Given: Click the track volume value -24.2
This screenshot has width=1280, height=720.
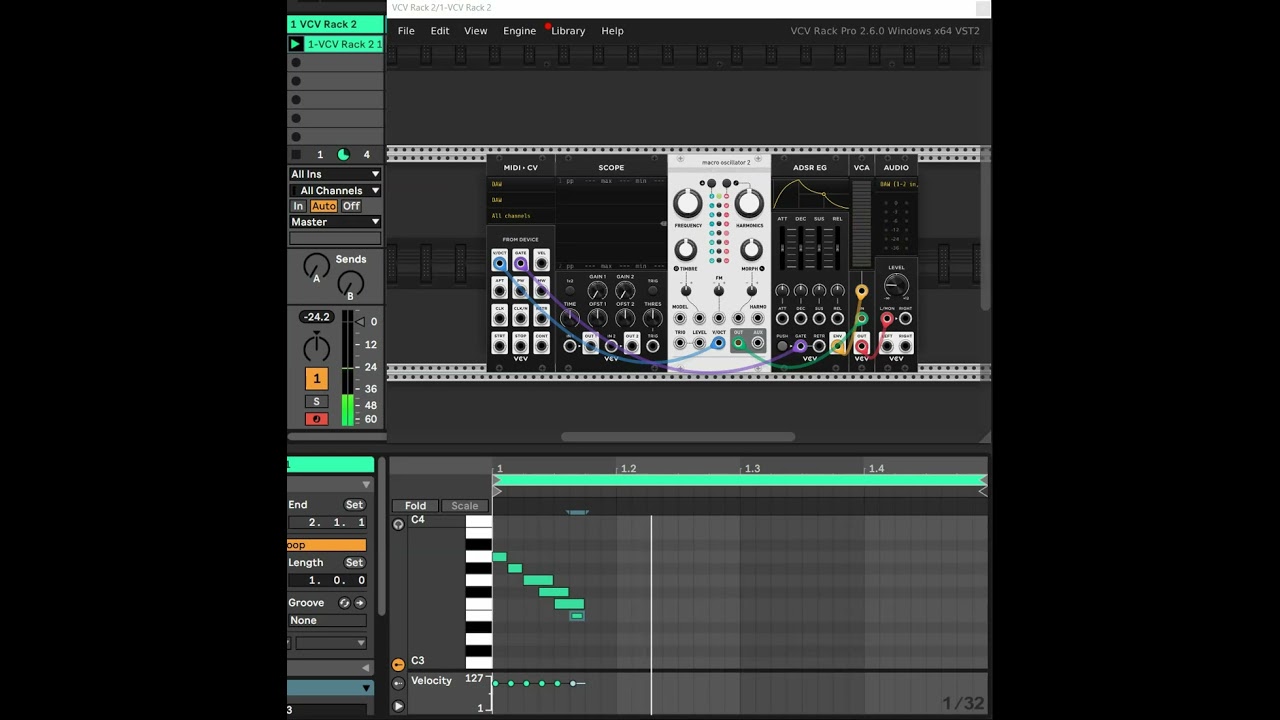Looking at the screenshot, I should 317,317.
